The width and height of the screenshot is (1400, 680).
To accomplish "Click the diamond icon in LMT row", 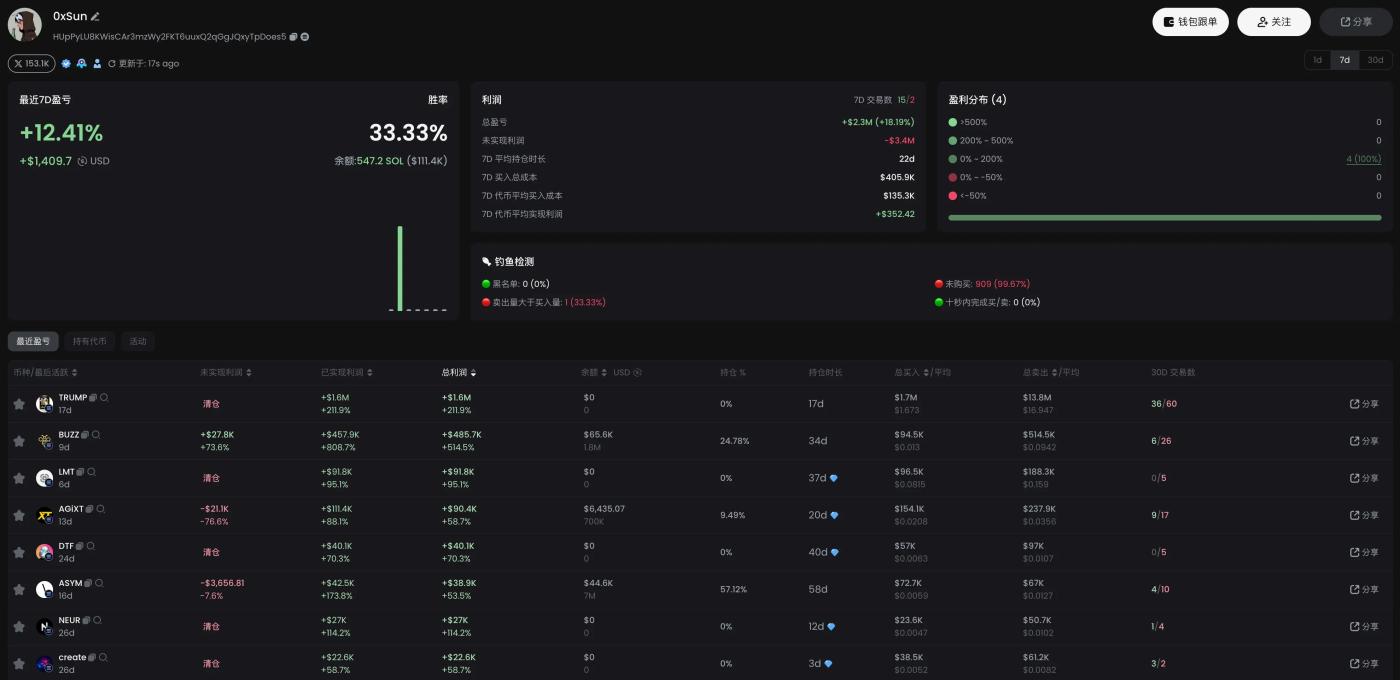I will click(x=833, y=478).
